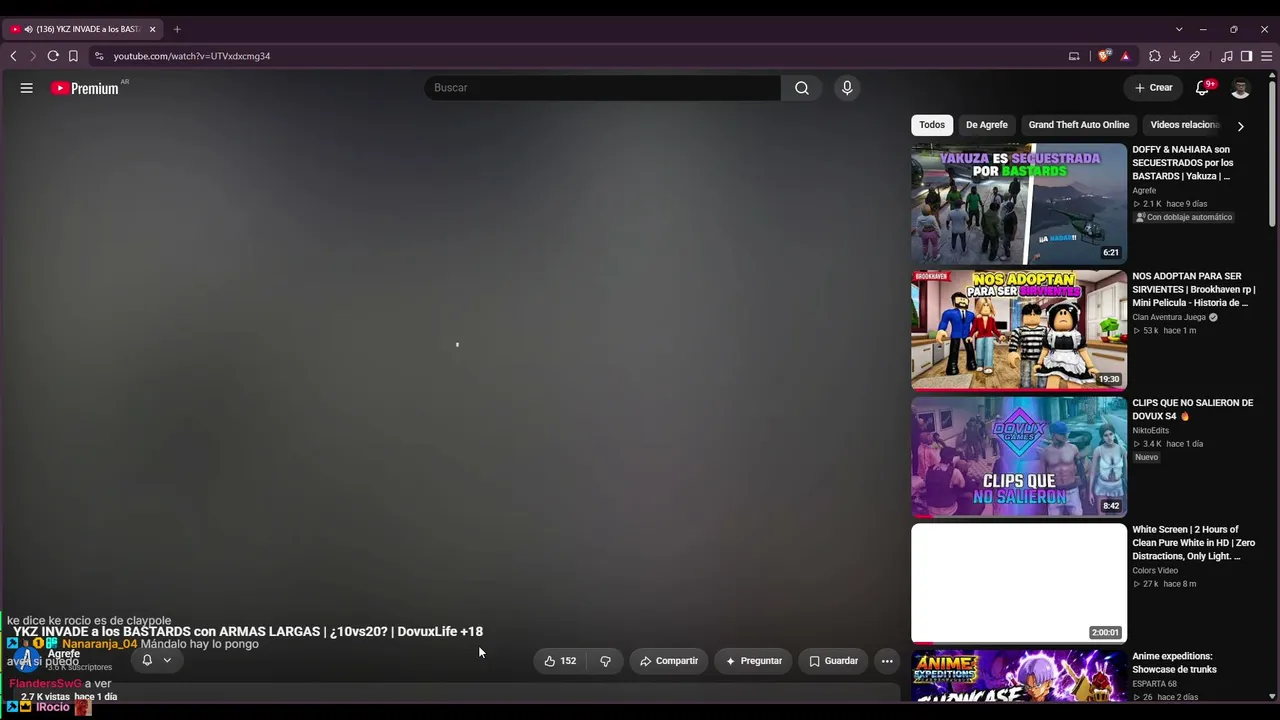This screenshot has width=1280, height=720.
Task: Open more actions three-dot menu
Action: pos(887,661)
